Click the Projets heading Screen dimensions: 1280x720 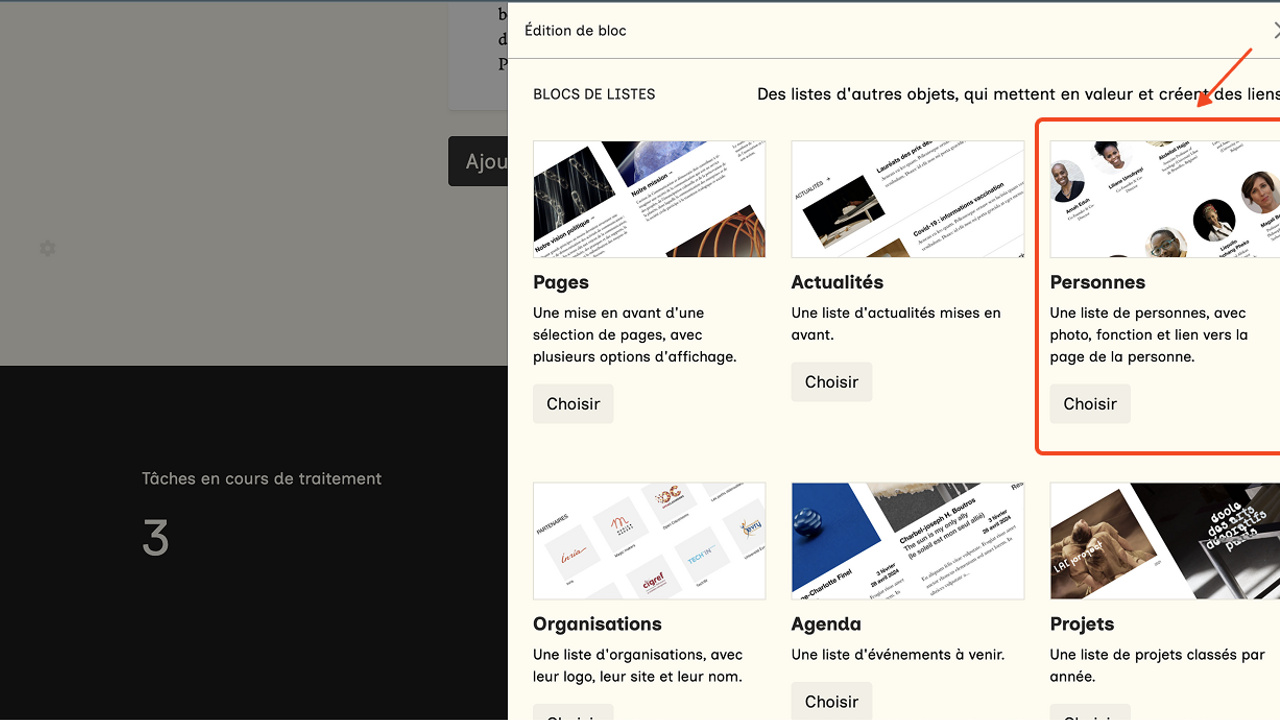pyautogui.click(x=1082, y=624)
